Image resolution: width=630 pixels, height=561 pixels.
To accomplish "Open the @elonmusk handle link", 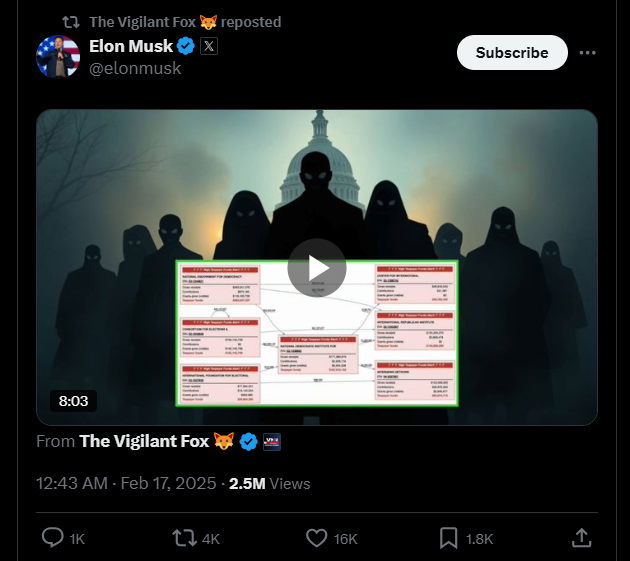I will pos(135,68).
